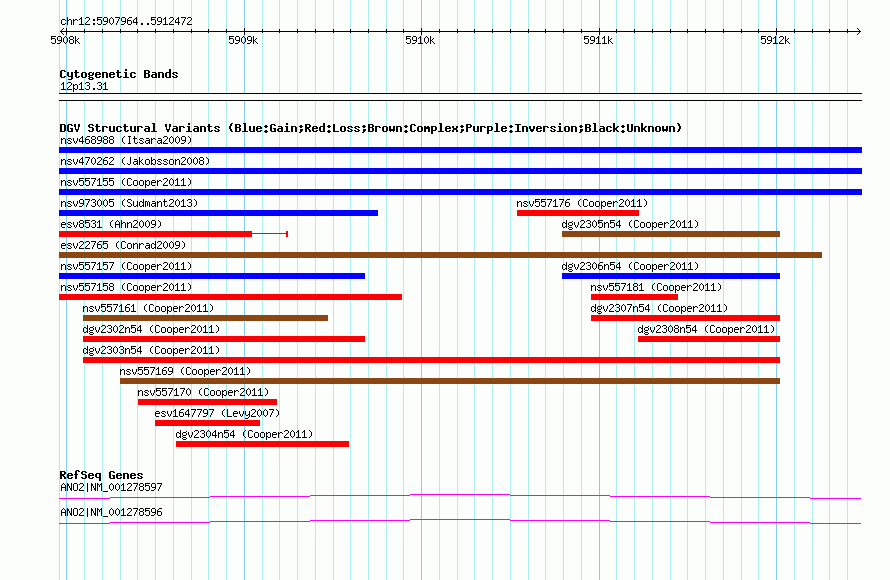The image size is (890, 580).
Task: Open the dgv2302n54 (Cooper2011) label
Action: [x=151, y=329]
